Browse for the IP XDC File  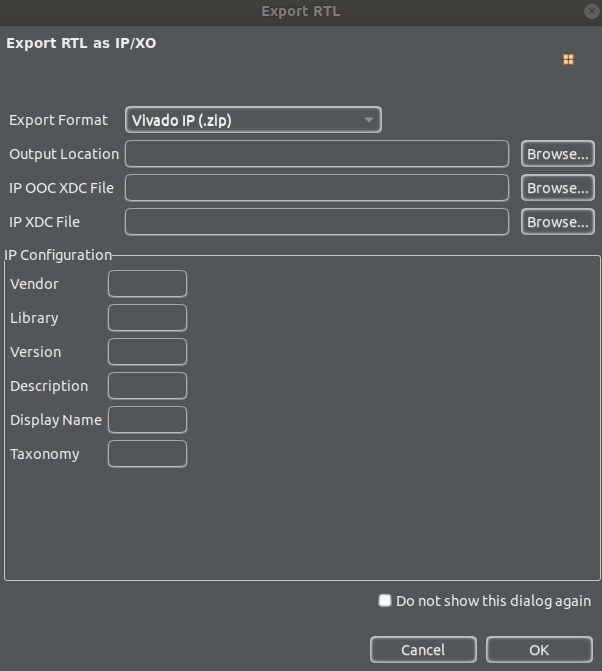pos(557,222)
